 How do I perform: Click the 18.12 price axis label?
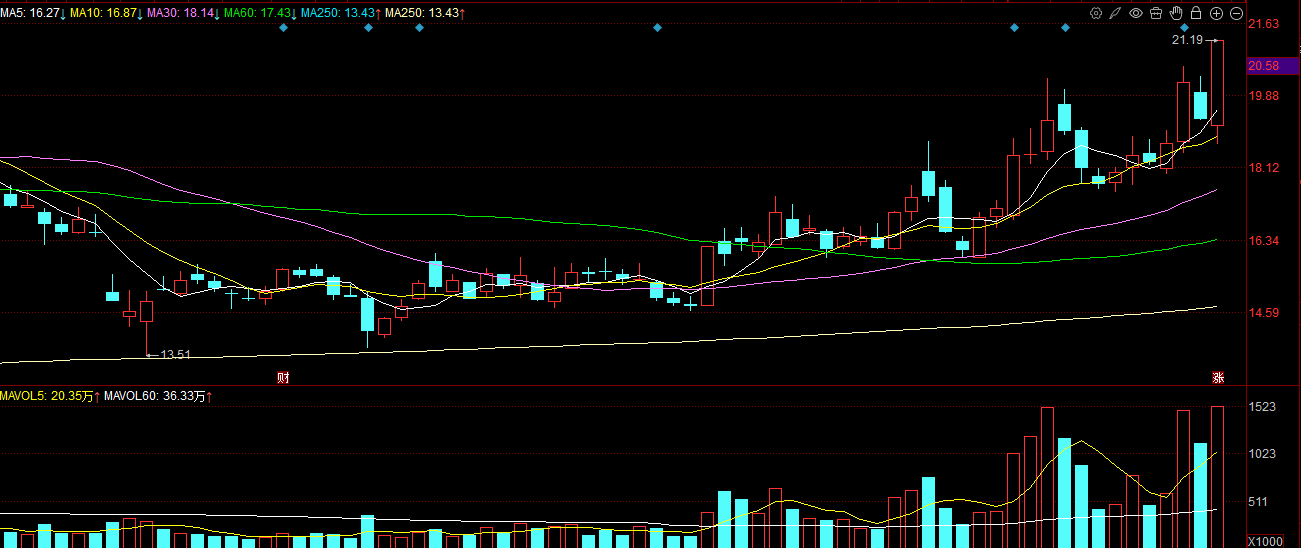(x=1264, y=168)
